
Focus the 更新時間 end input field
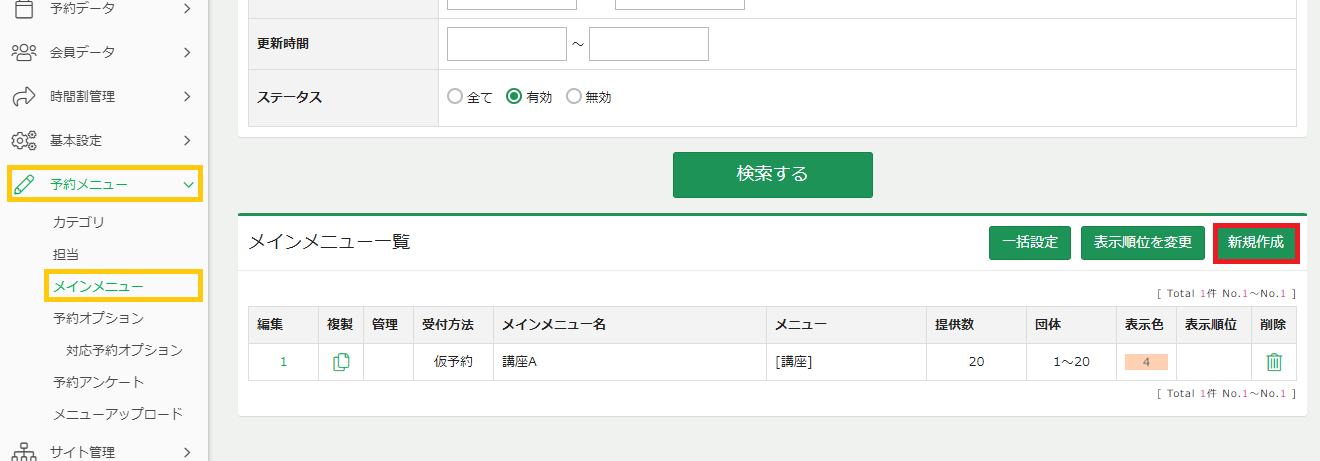tap(649, 44)
